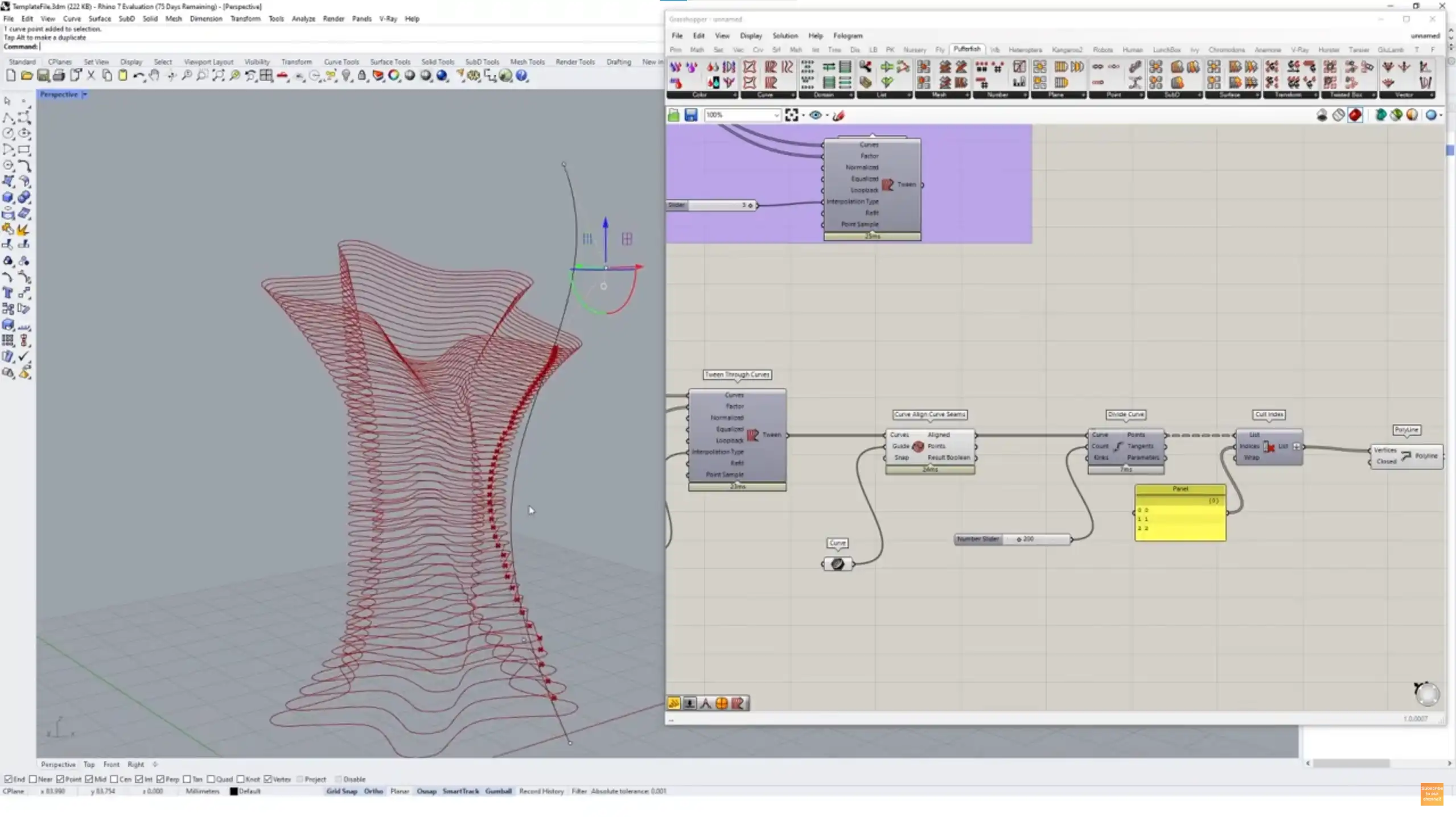Click the Grasshopper open file icon

673,115
